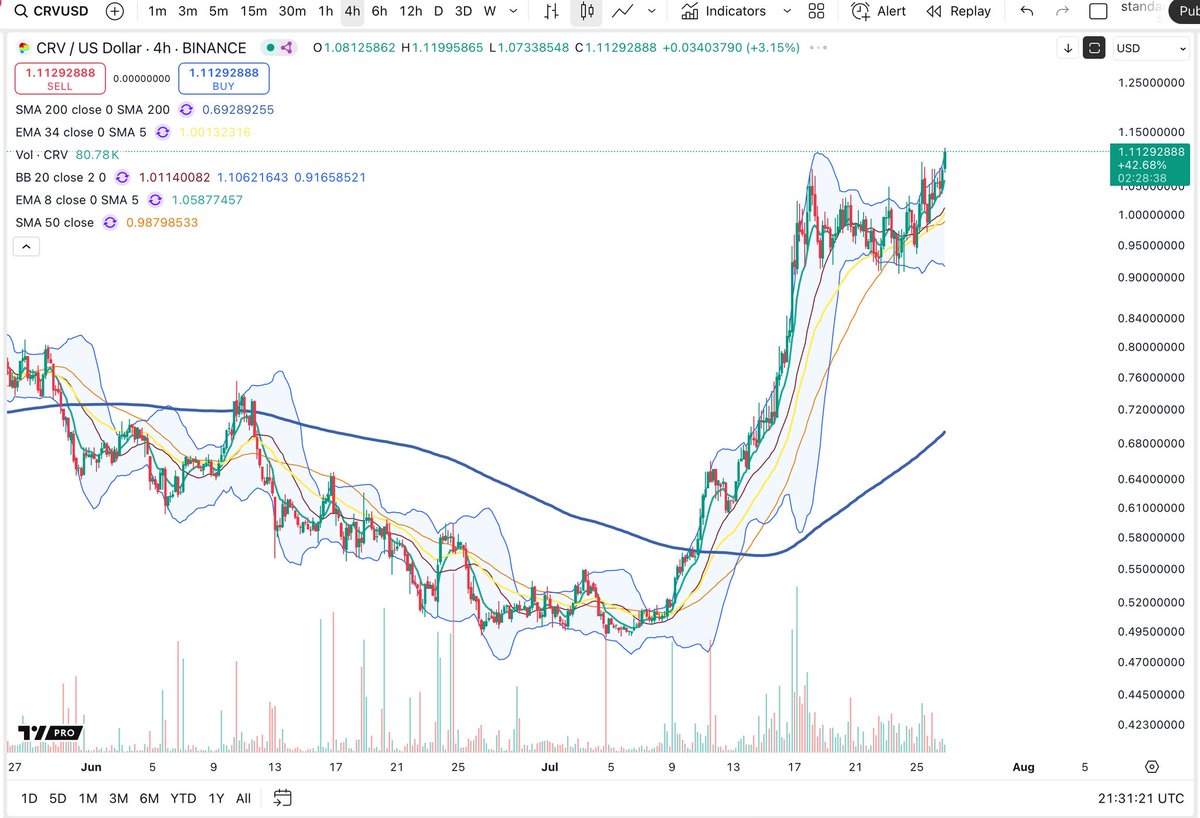Set range to YTD
Image resolution: width=1200 pixels, height=818 pixels.
pyautogui.click(x=183, y=797)
